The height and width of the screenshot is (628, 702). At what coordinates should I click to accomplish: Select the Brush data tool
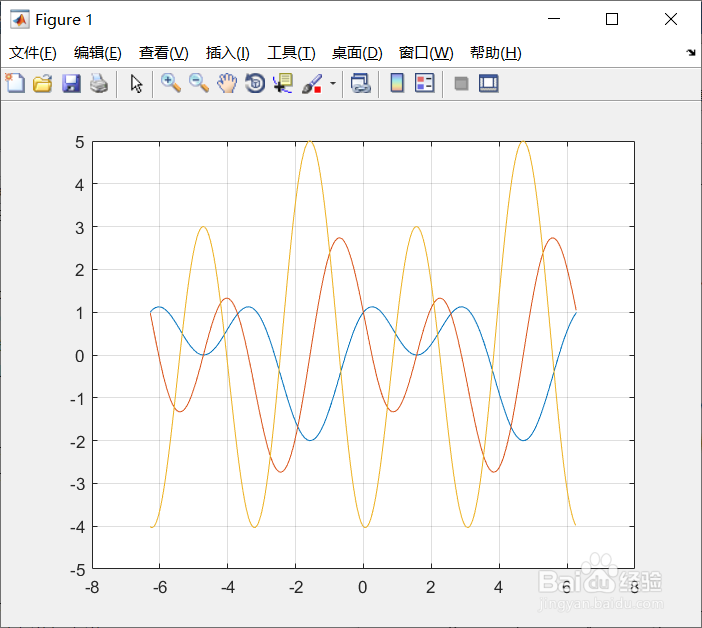(312, 84)
